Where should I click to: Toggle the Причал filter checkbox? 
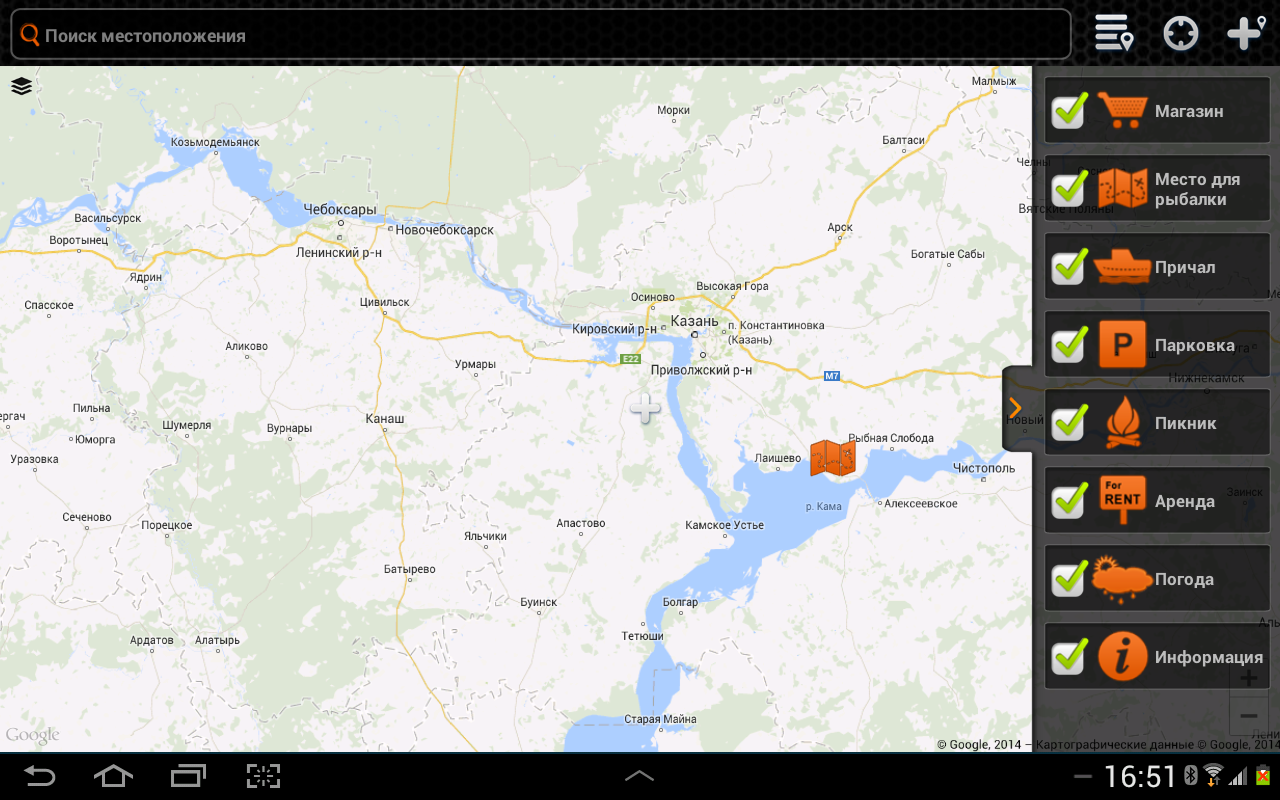1069,265
